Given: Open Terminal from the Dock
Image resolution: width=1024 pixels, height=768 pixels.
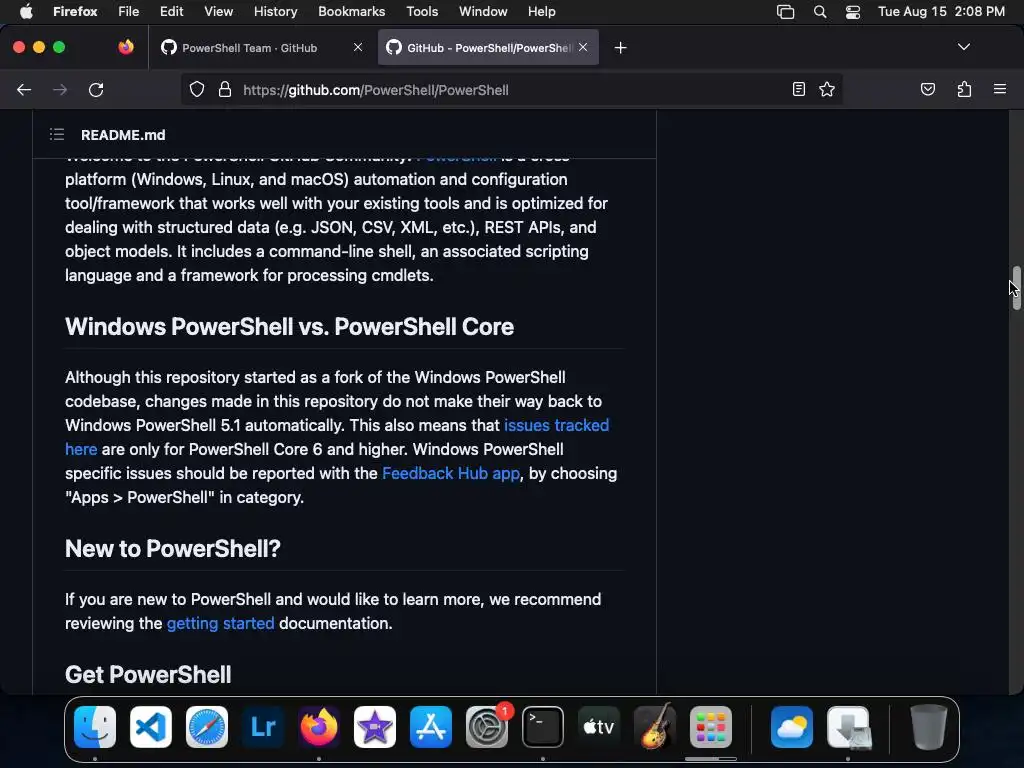Looking at the screenshot, I should click(543, 727).
